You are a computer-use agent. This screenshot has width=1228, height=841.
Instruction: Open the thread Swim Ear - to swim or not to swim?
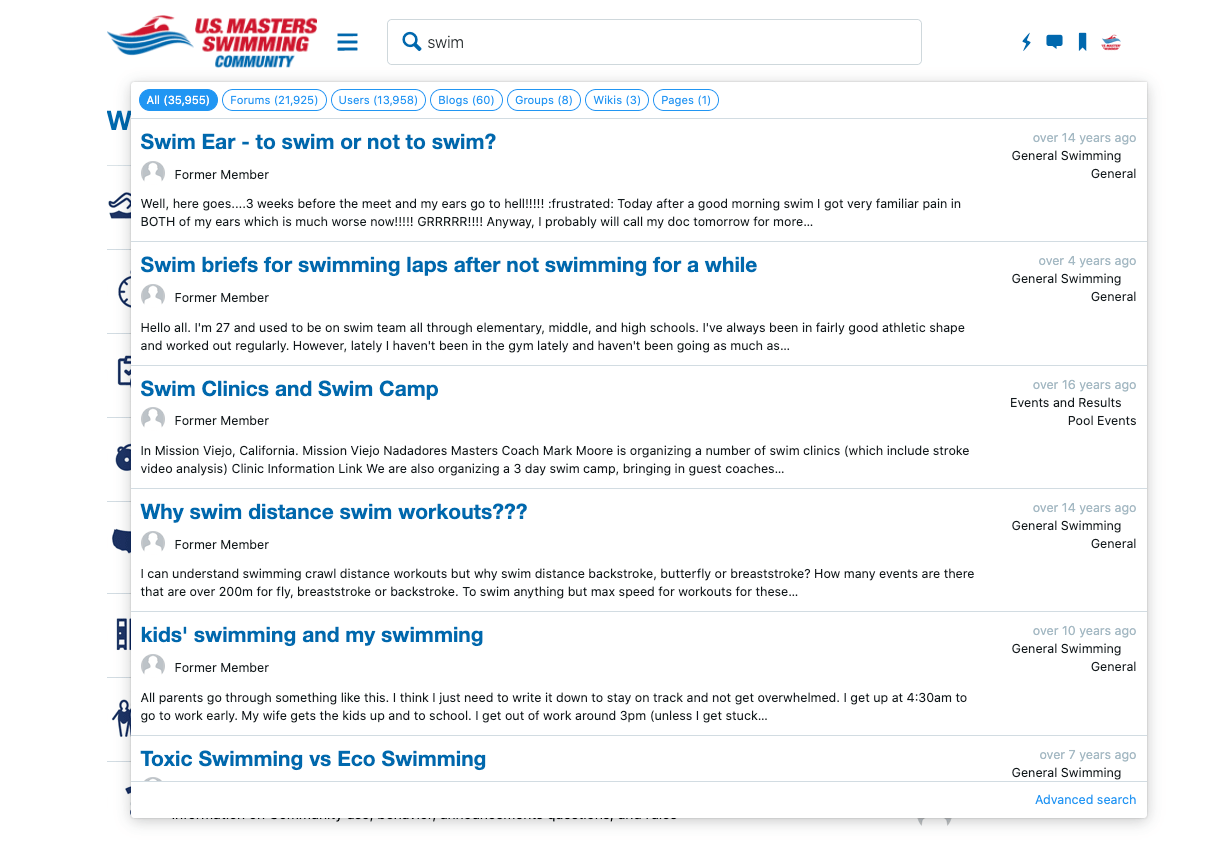click(x=318, y=142)
